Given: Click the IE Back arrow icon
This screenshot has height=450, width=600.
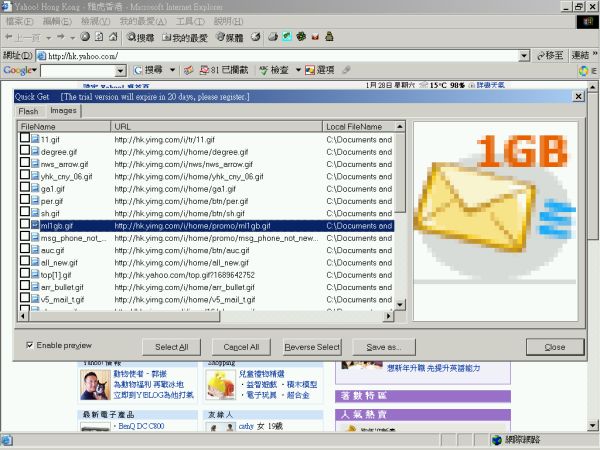Looking at the screenshot, I should [x=8, y=37].
